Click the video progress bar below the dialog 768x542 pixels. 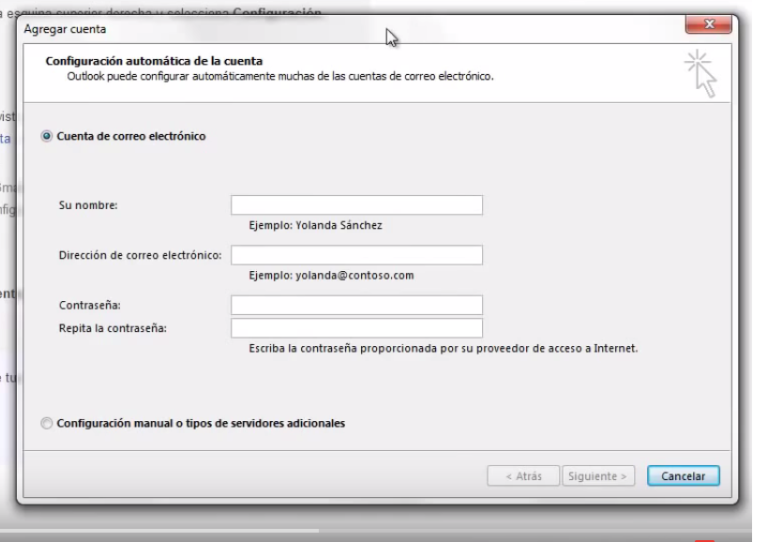pos(376,531)
